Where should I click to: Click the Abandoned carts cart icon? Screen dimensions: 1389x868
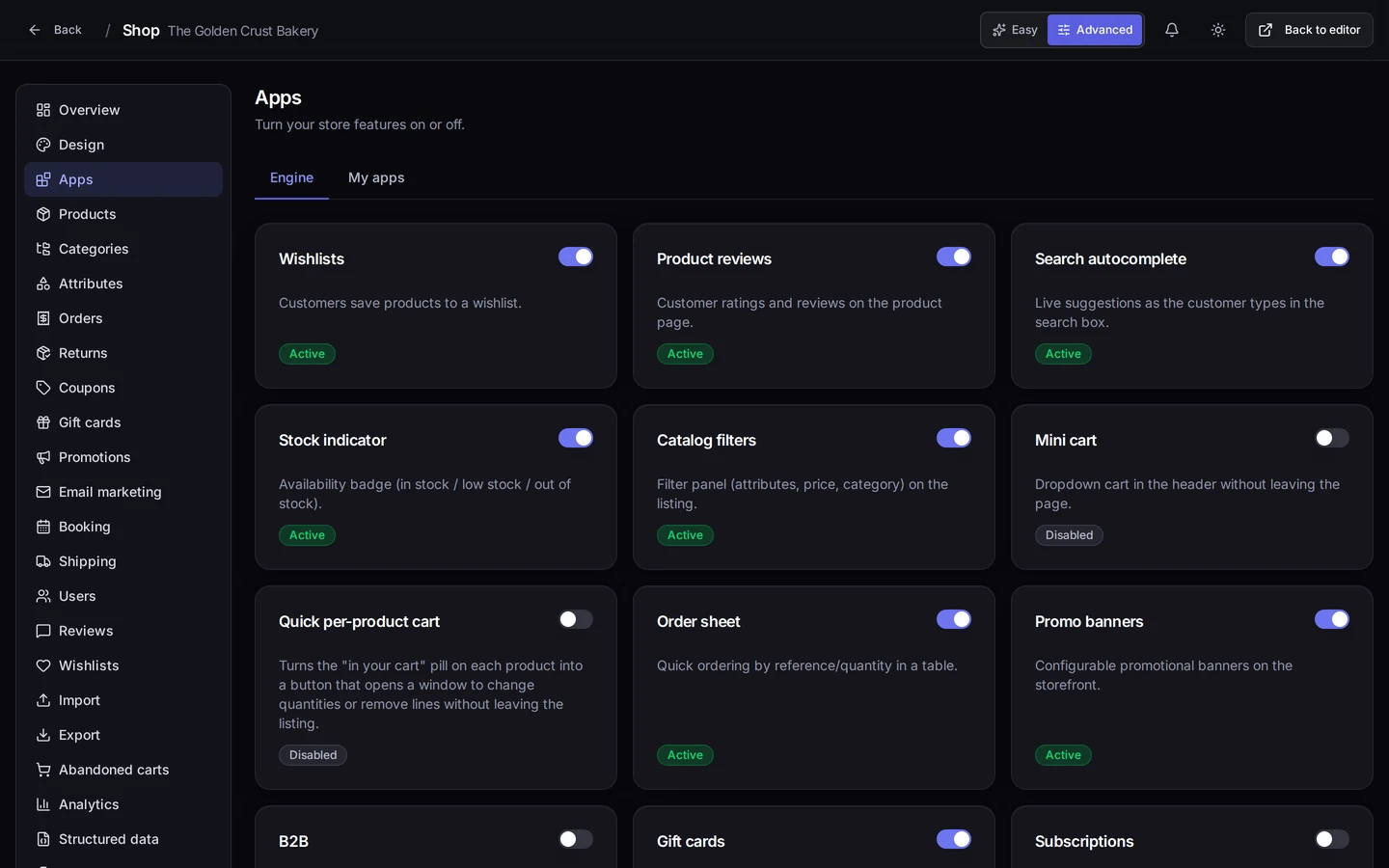tap(43, 770)
